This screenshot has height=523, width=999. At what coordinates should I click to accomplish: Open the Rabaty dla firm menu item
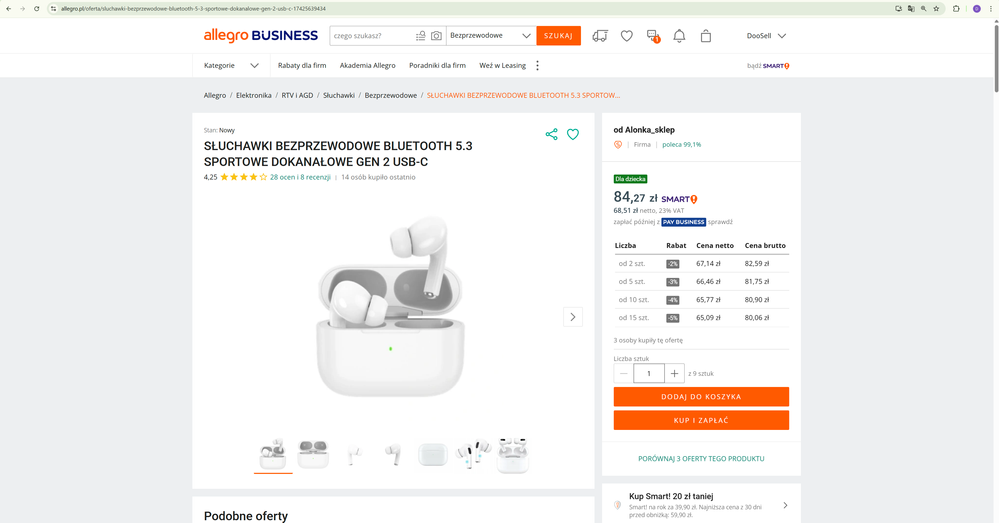pos(302,66)
